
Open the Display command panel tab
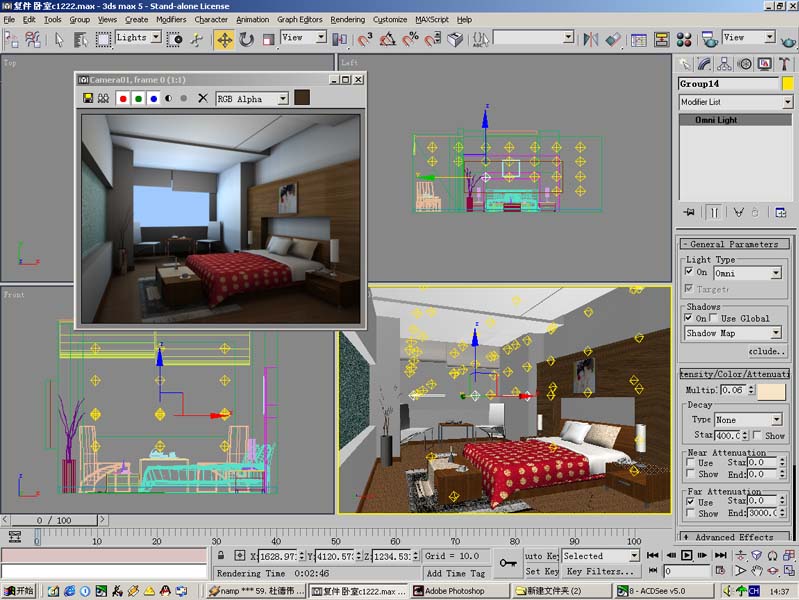click(764, 64)
